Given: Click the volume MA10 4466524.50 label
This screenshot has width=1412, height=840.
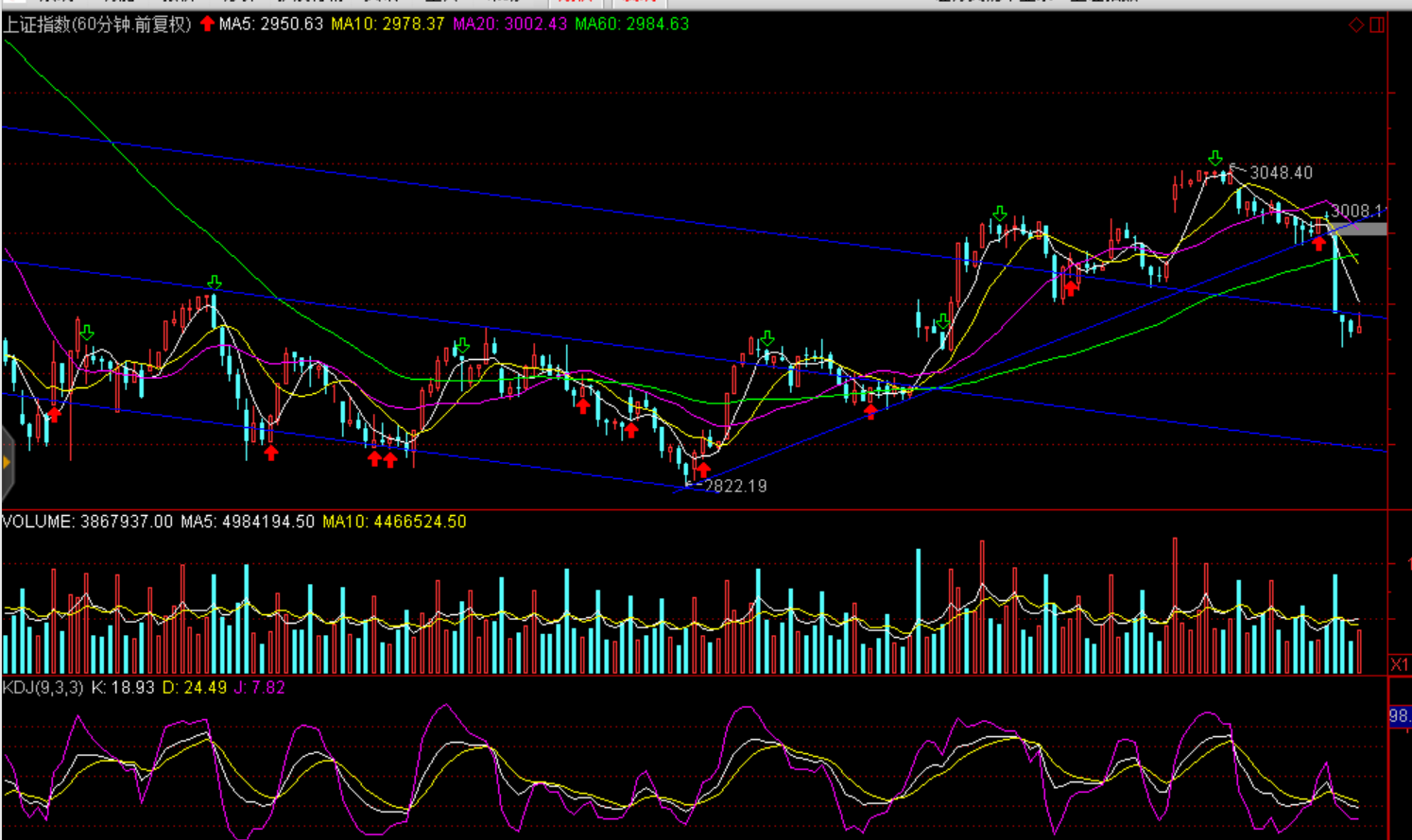Looking at the screenshot, I should point(394,522).
